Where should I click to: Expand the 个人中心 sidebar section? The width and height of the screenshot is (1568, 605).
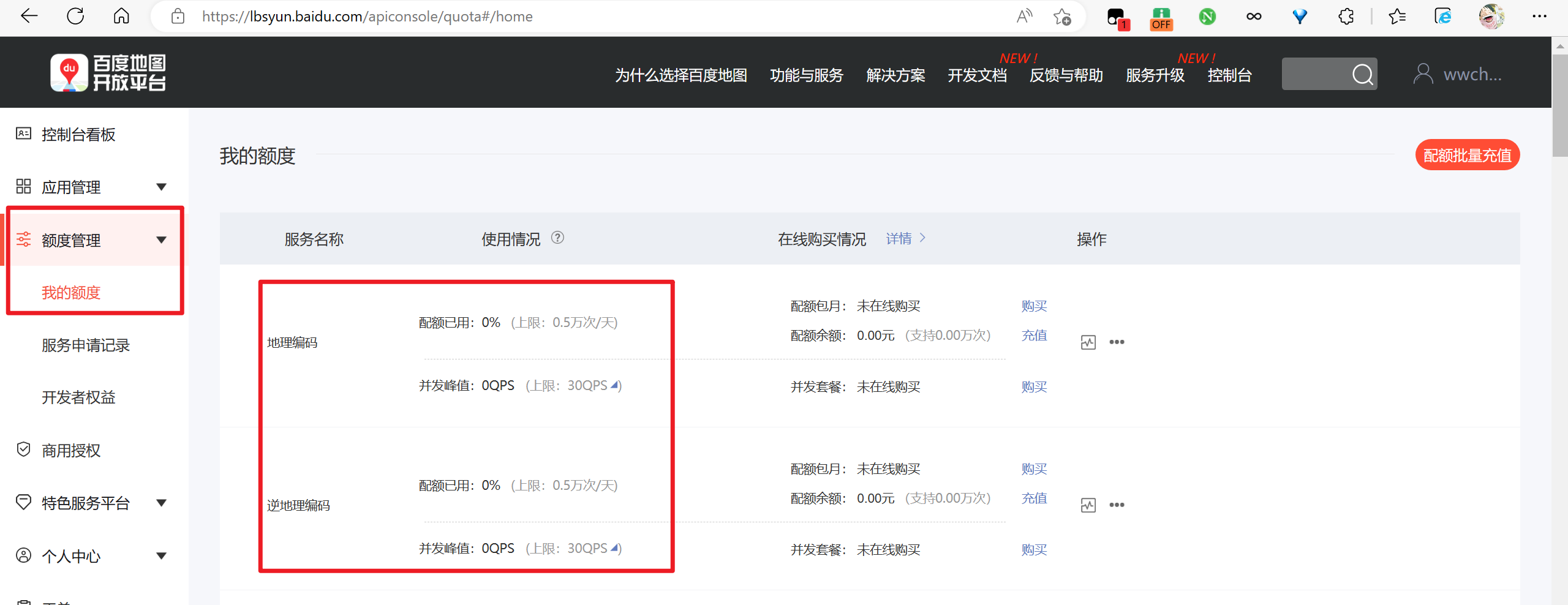coord(161,555)
